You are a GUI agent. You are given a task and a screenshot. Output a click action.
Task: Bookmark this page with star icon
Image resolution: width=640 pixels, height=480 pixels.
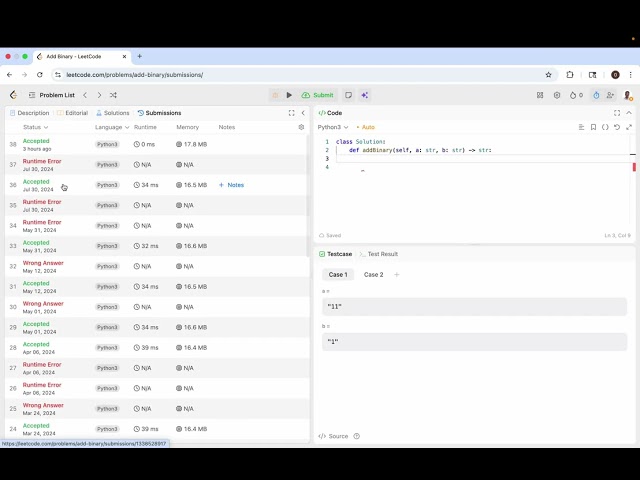(549, 75)
